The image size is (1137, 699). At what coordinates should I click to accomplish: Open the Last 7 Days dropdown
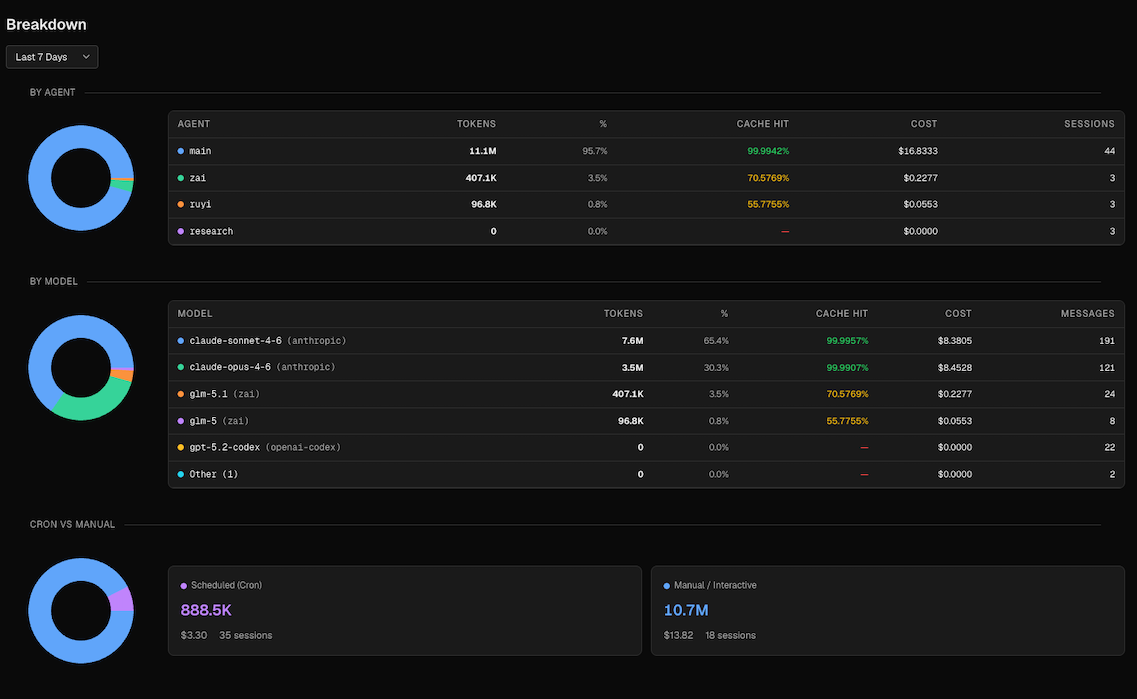point(51,57)
